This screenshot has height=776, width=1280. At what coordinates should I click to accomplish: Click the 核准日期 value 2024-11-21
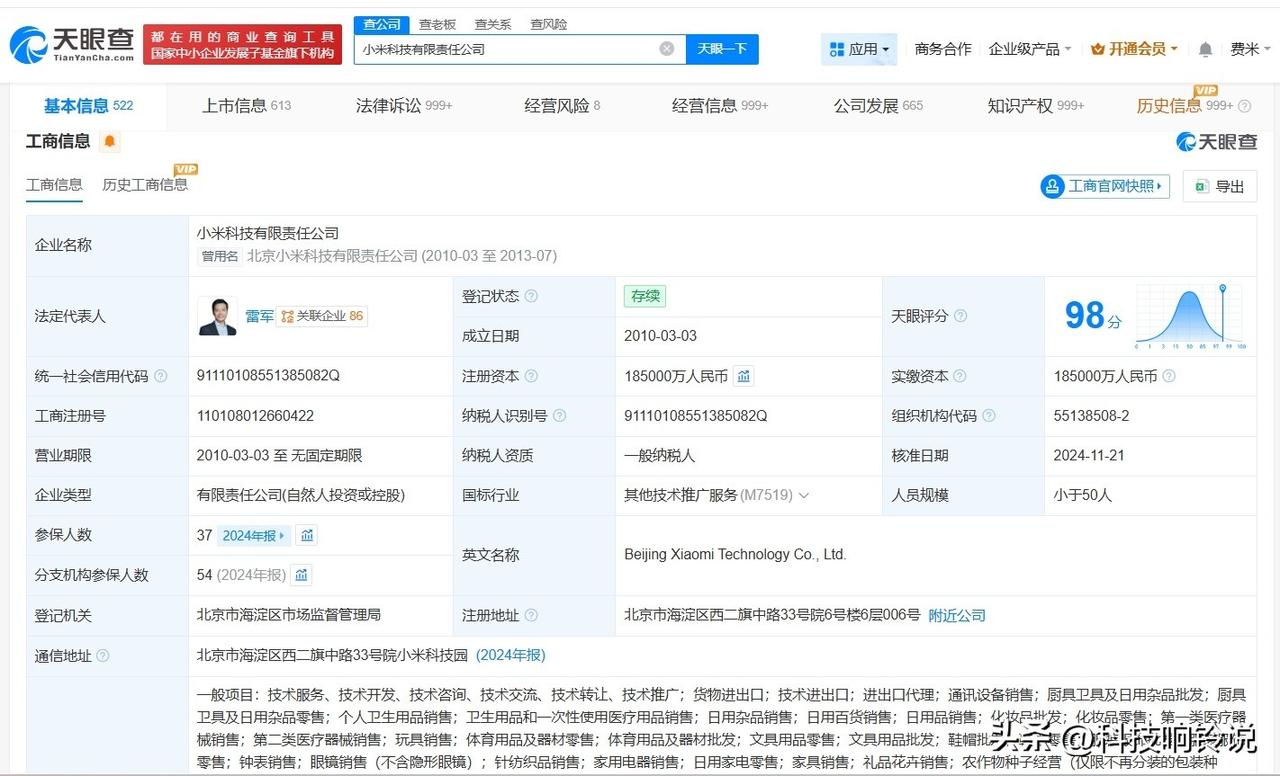(x=1089, y=456)
